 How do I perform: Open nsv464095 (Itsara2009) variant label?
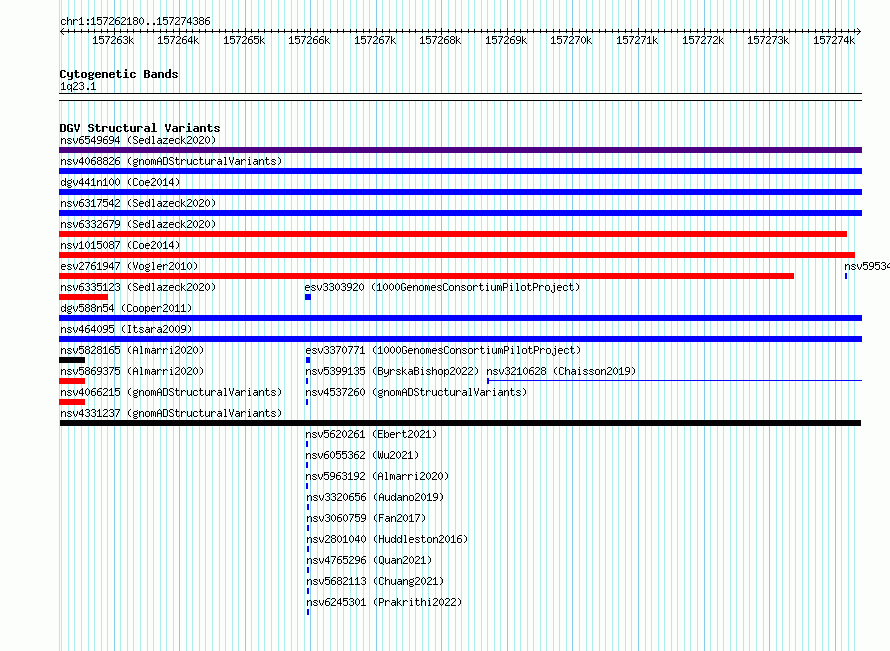click(x=126, y=329)
